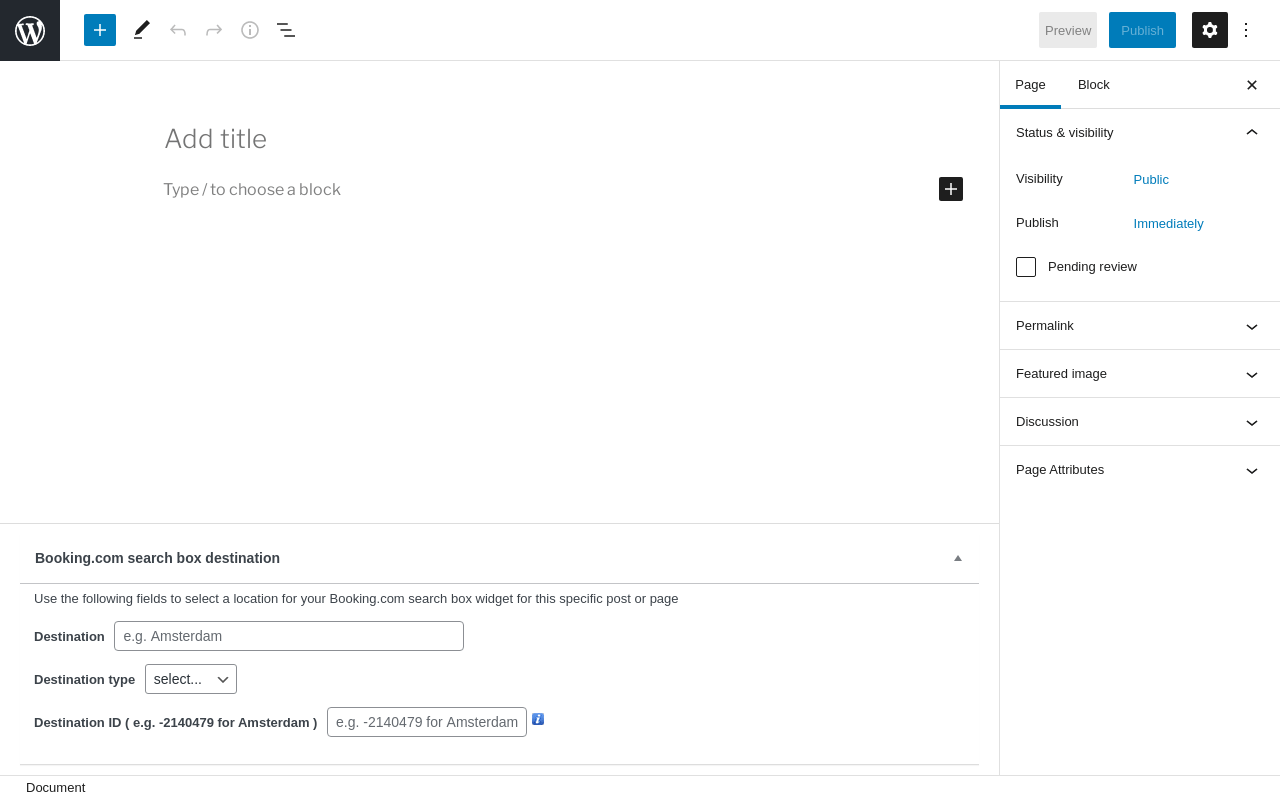Enable the Pending review checkbox

tap(1026, 267)
